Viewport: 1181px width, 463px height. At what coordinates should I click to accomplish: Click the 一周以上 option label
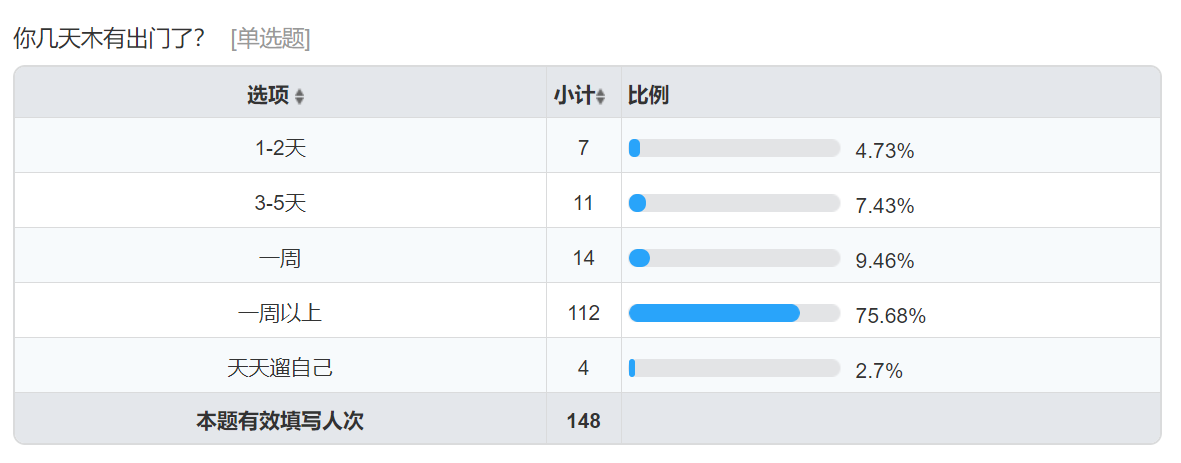pyautogui.click(x=280, y=314)
